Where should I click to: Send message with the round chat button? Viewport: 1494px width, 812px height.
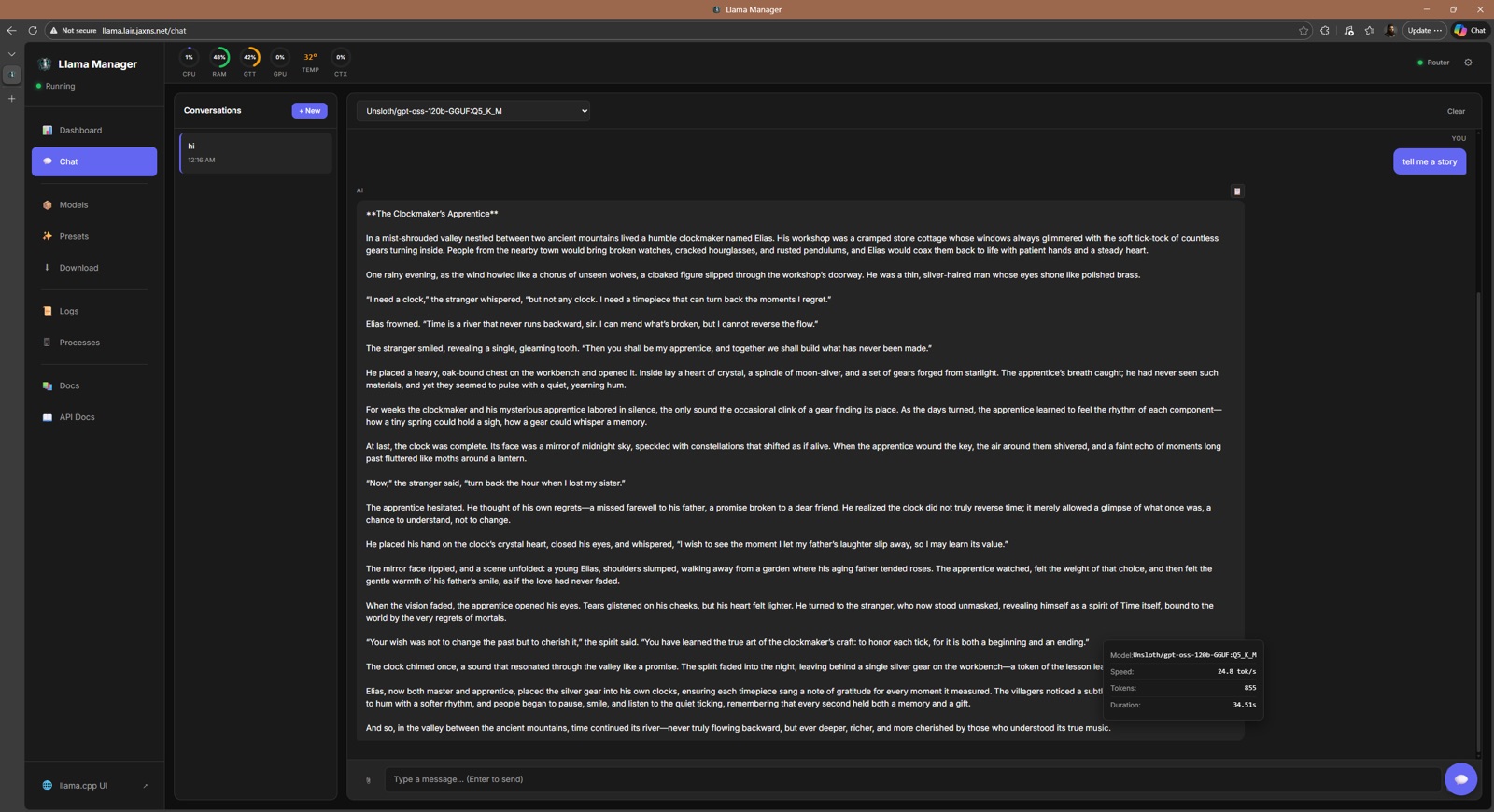[1460, 779]
